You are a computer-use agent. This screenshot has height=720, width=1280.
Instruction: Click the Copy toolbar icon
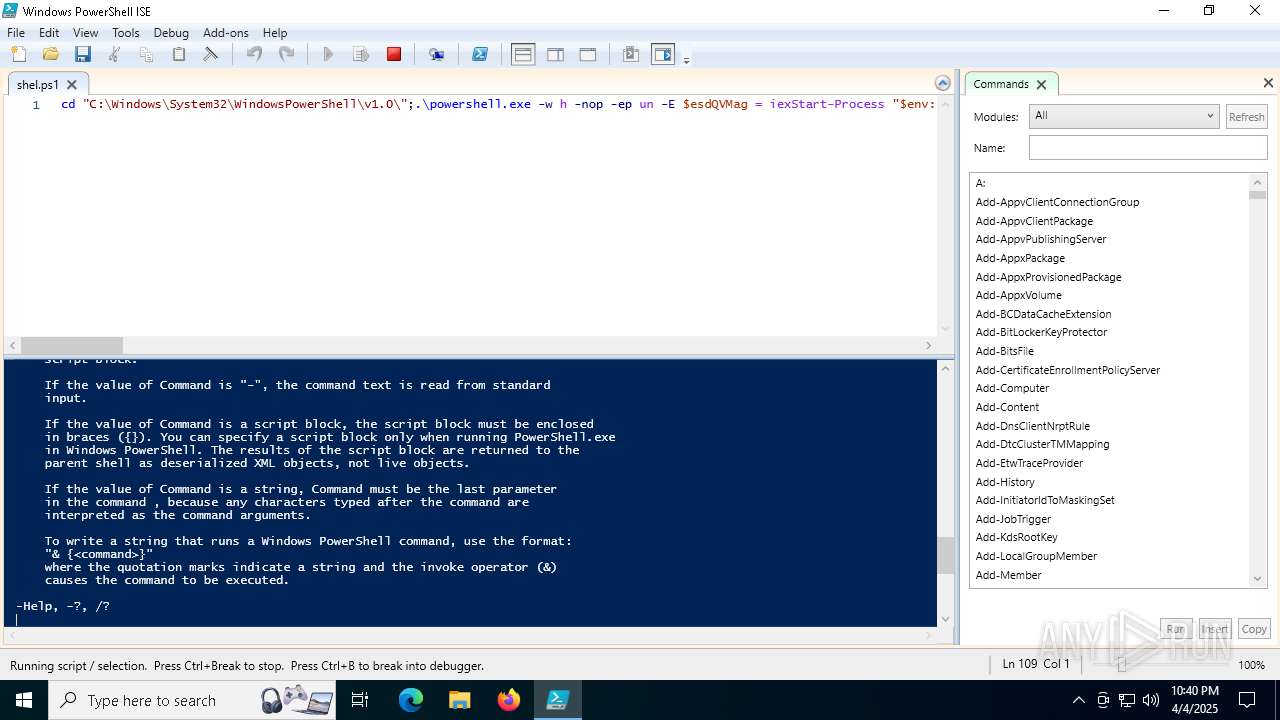(x=146, y=54)
